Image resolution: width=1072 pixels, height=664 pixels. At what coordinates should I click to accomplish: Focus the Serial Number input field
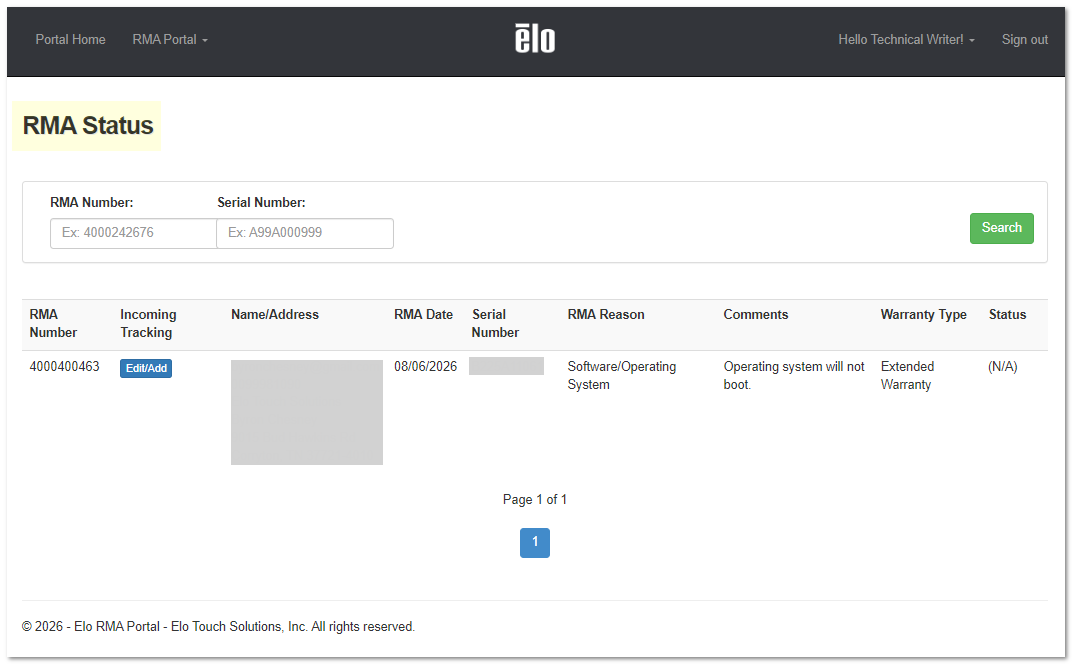click(x=305, y=233)
